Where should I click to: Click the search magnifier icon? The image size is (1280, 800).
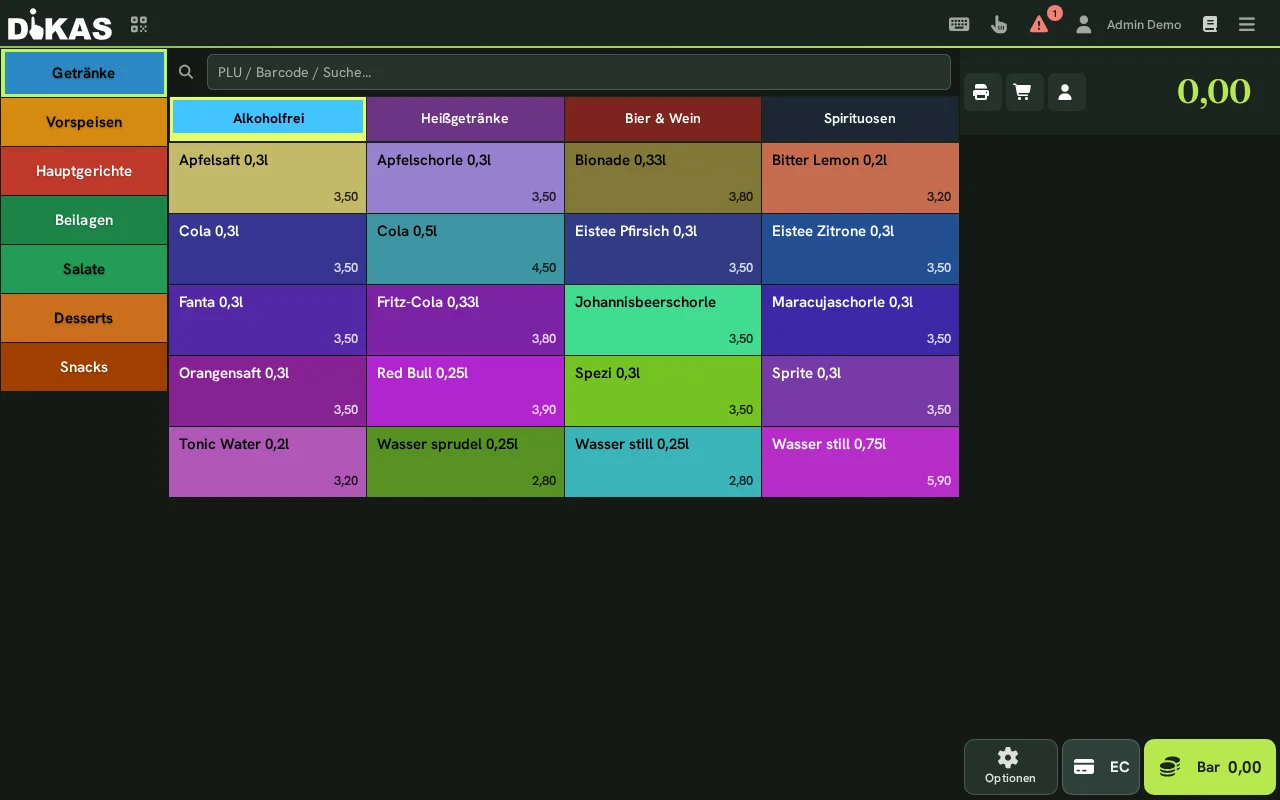point(186,72)
